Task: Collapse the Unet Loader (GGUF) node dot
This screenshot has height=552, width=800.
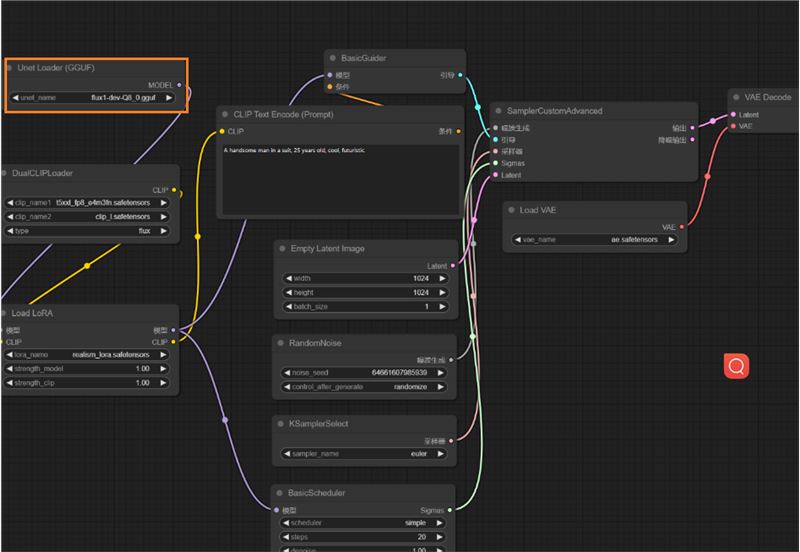Action: (x=9, y=67)
